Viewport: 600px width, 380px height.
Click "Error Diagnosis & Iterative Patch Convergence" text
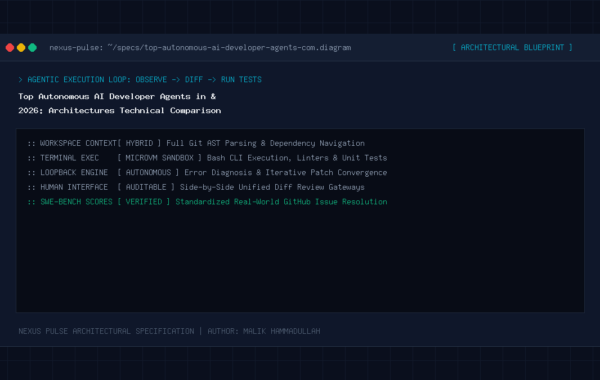coord(286,173)
